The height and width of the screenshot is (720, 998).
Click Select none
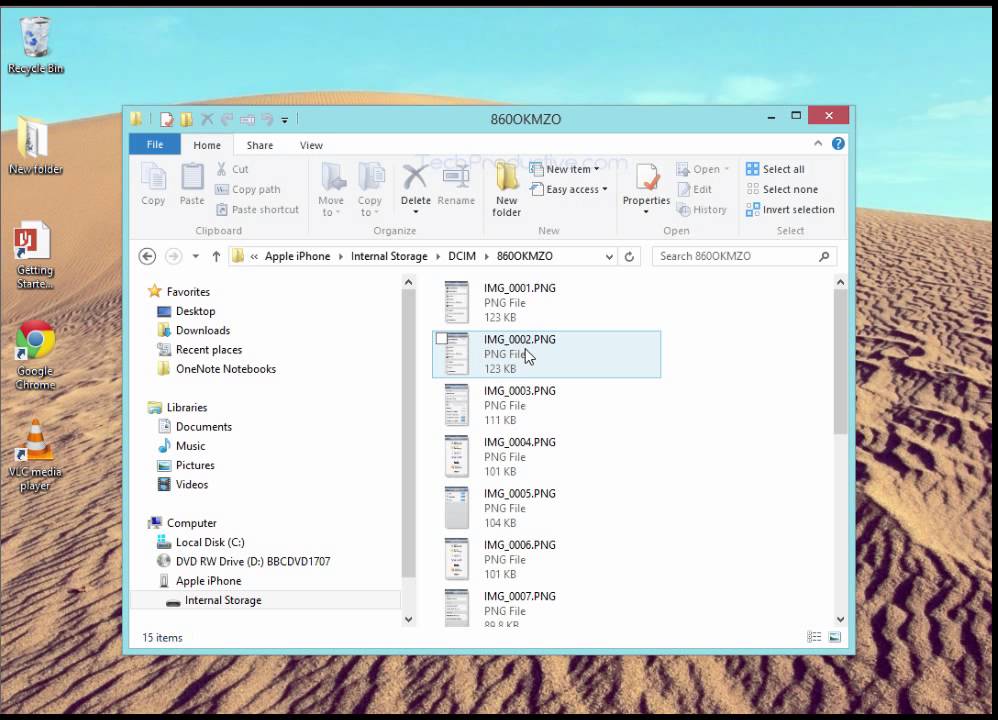782,189
